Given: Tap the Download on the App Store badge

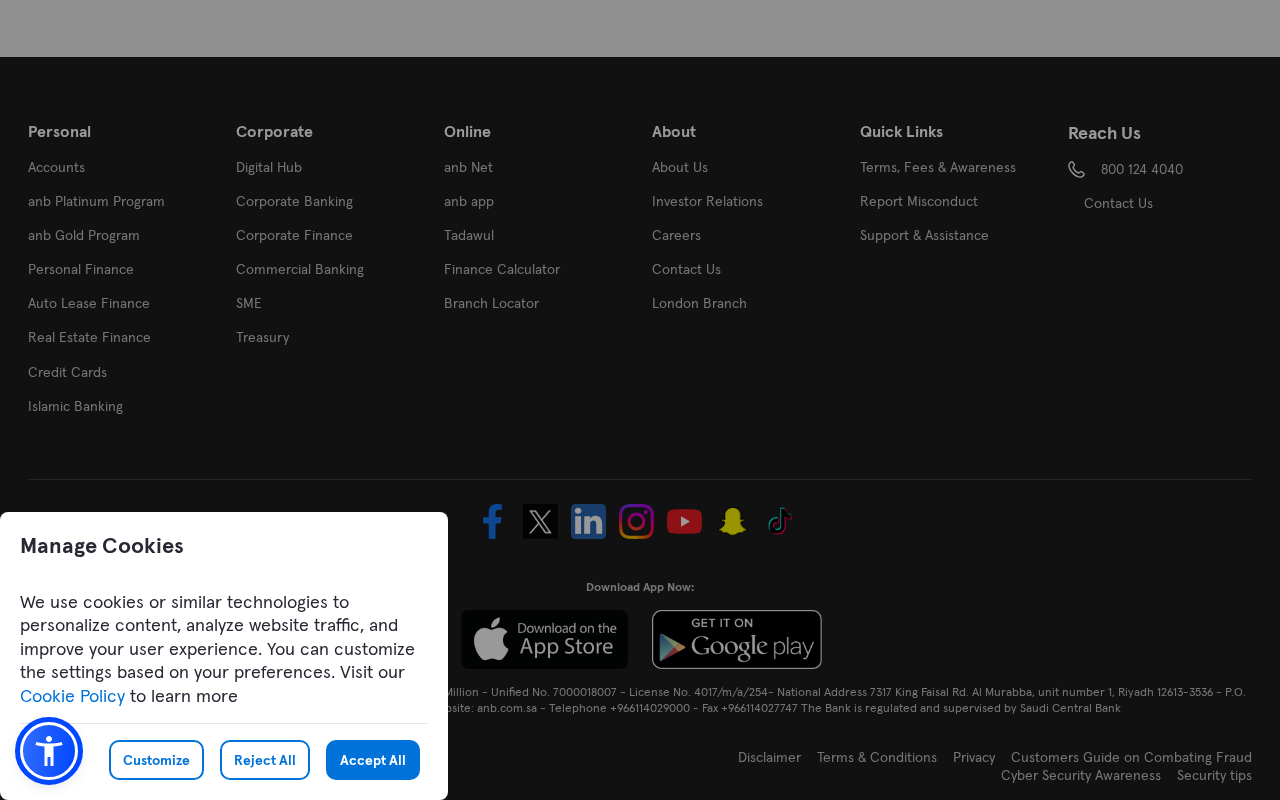Looking at the screenshot, I should click(x=545, y=640).
